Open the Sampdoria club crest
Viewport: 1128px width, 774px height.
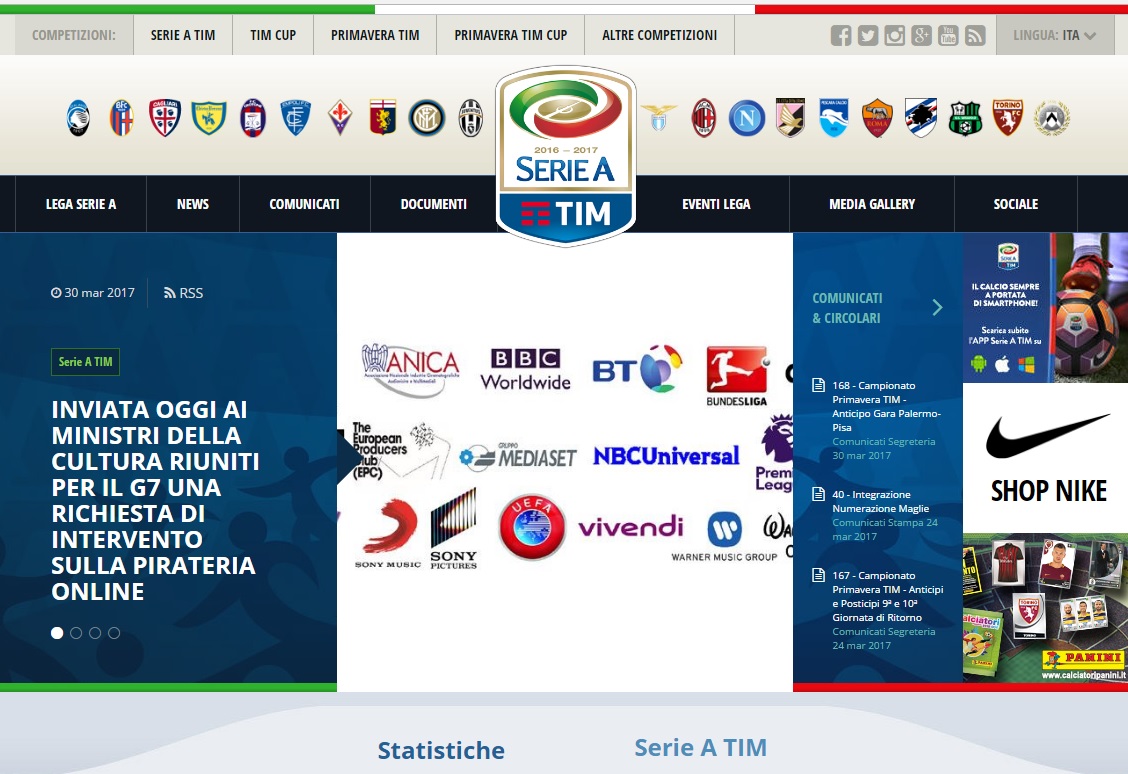point(921,118)
